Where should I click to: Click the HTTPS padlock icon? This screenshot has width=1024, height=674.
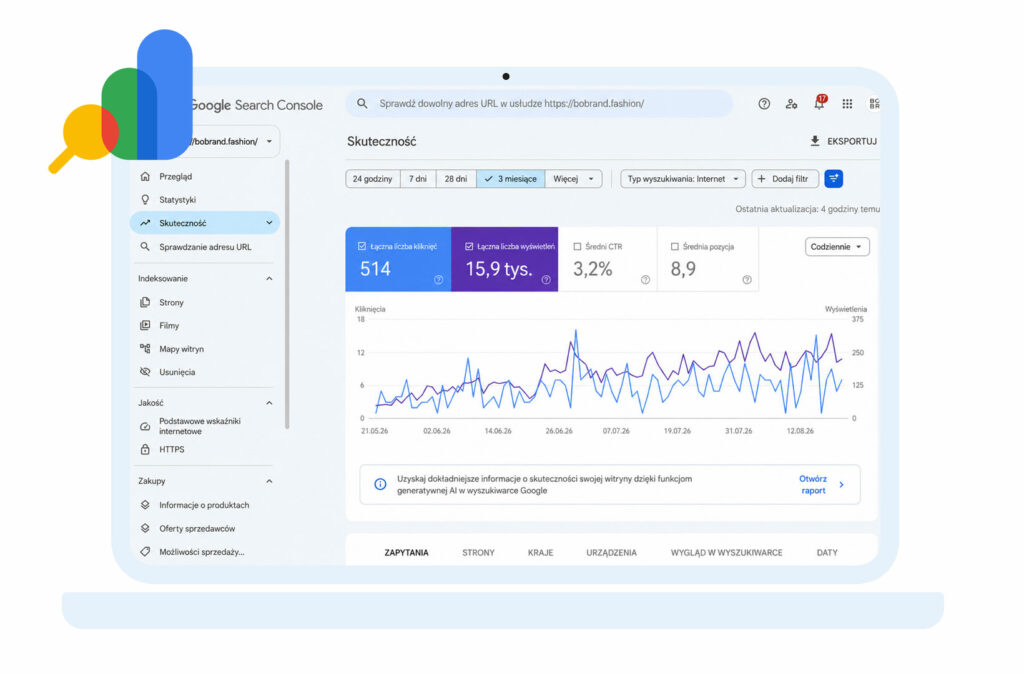coord(145,449)
